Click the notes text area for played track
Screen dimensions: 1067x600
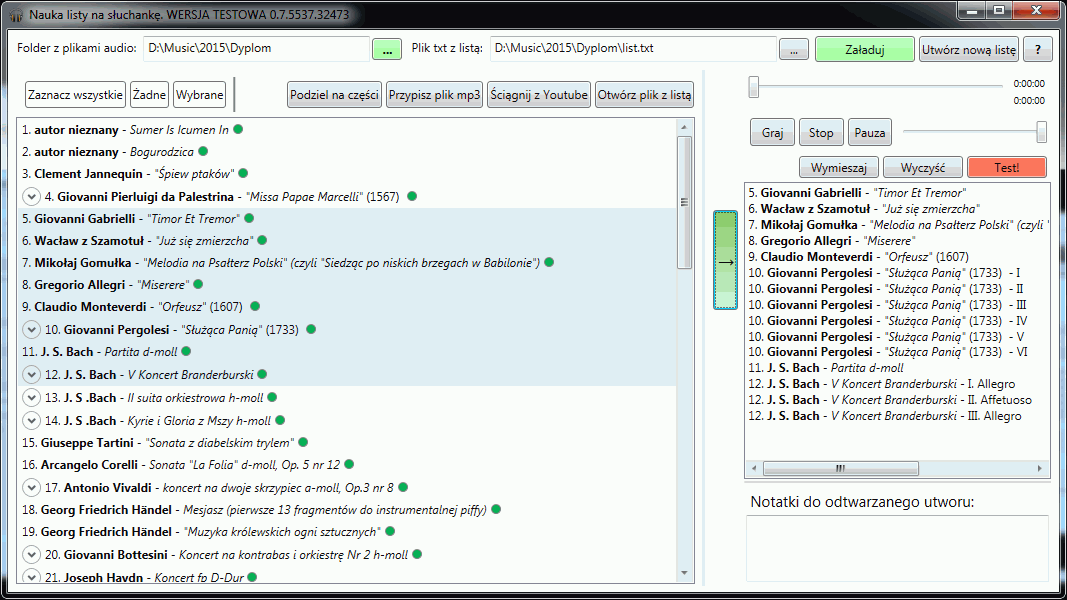tap(898, 548)
